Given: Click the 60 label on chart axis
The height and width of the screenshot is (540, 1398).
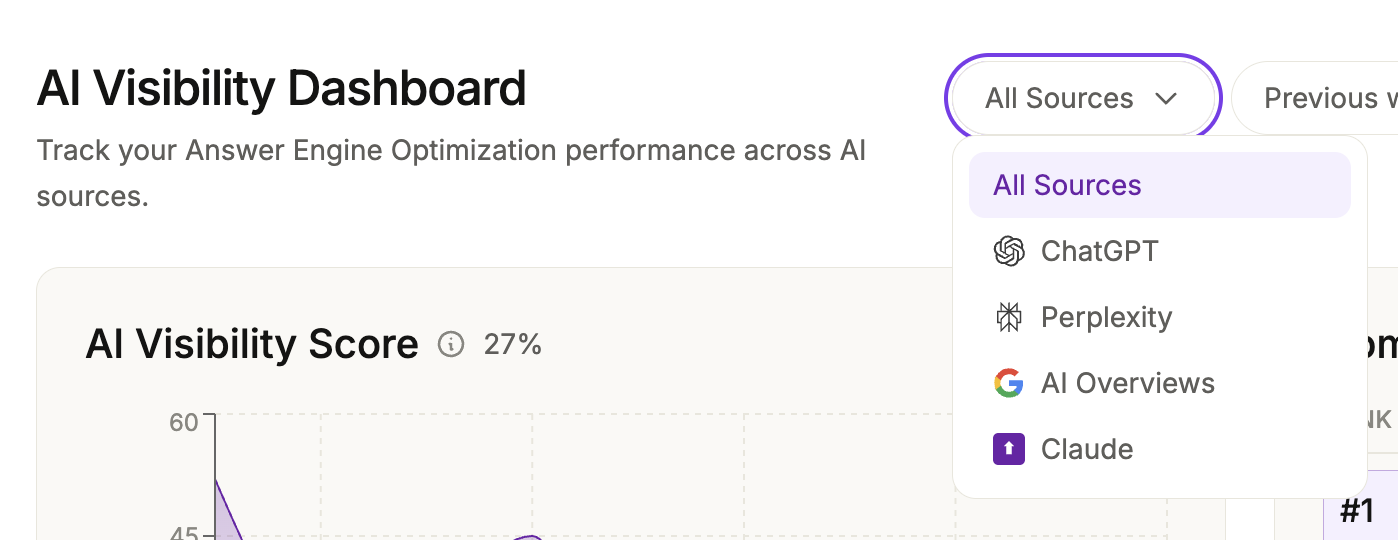Looking at the screenshot, I should (184, 422).
